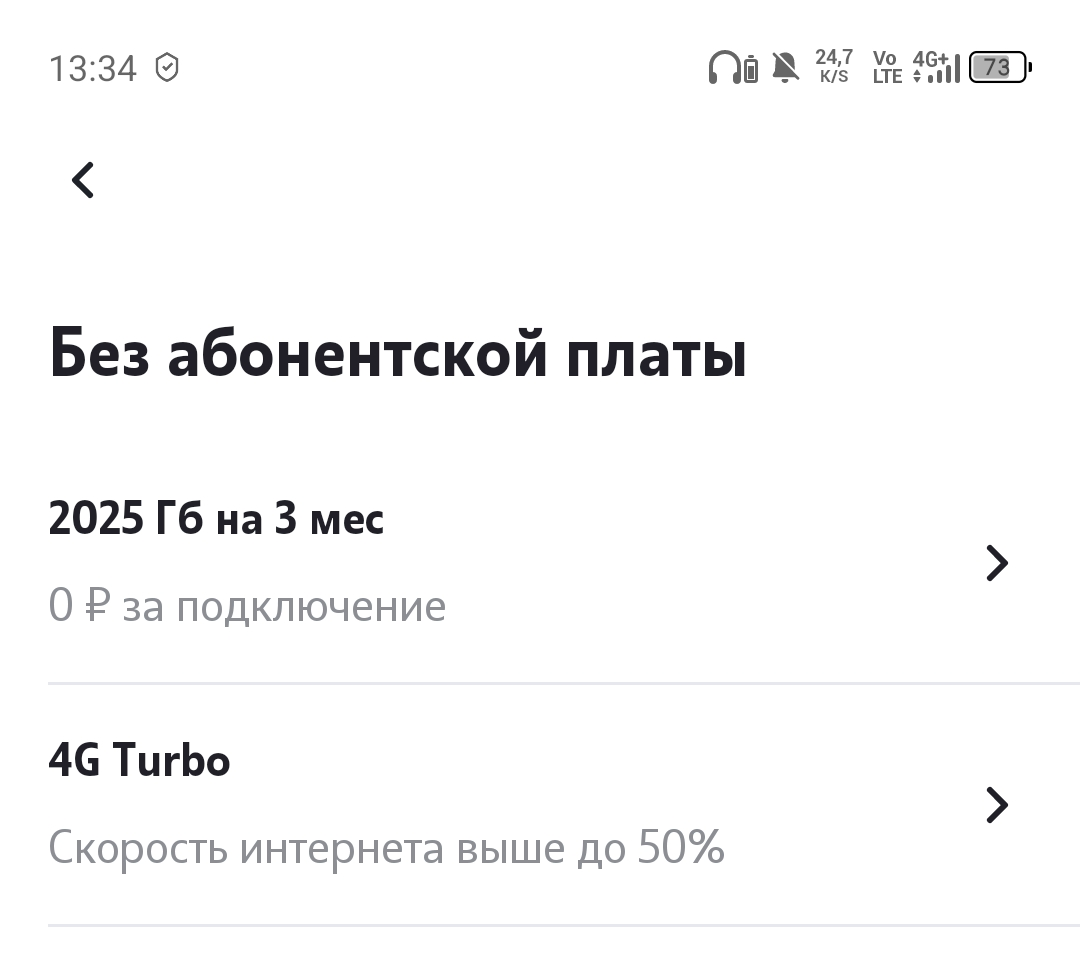Screen dimensions: 1080x967
Task: Tap the shield checkmark status icon
Action: click(x=167, y=67)
